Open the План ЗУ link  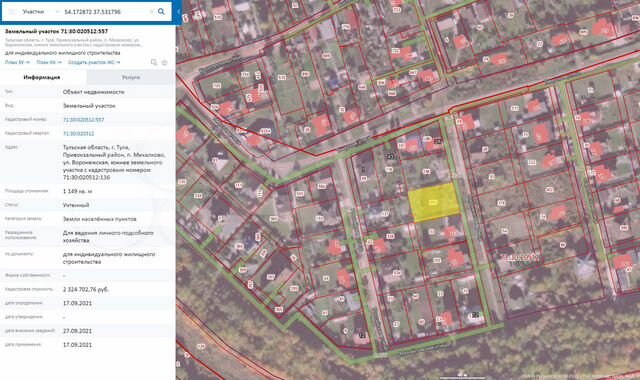pos(17,62)
